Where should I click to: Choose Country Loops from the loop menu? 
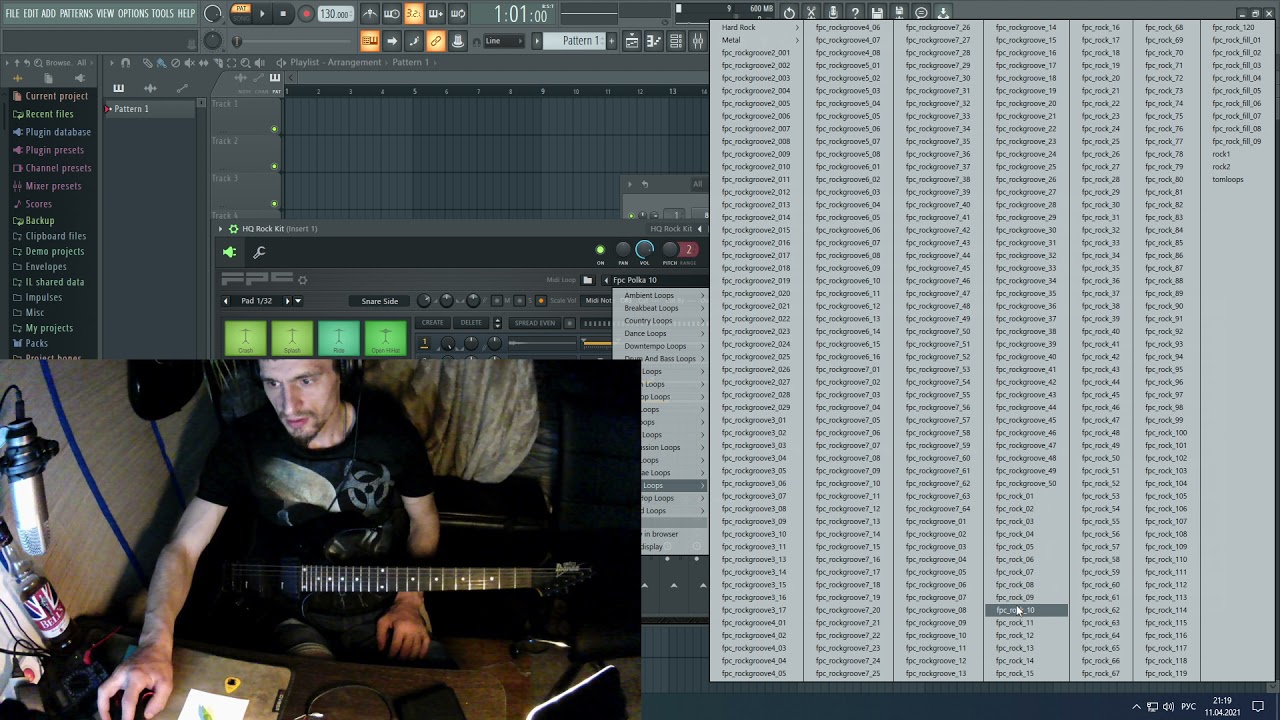648,320
